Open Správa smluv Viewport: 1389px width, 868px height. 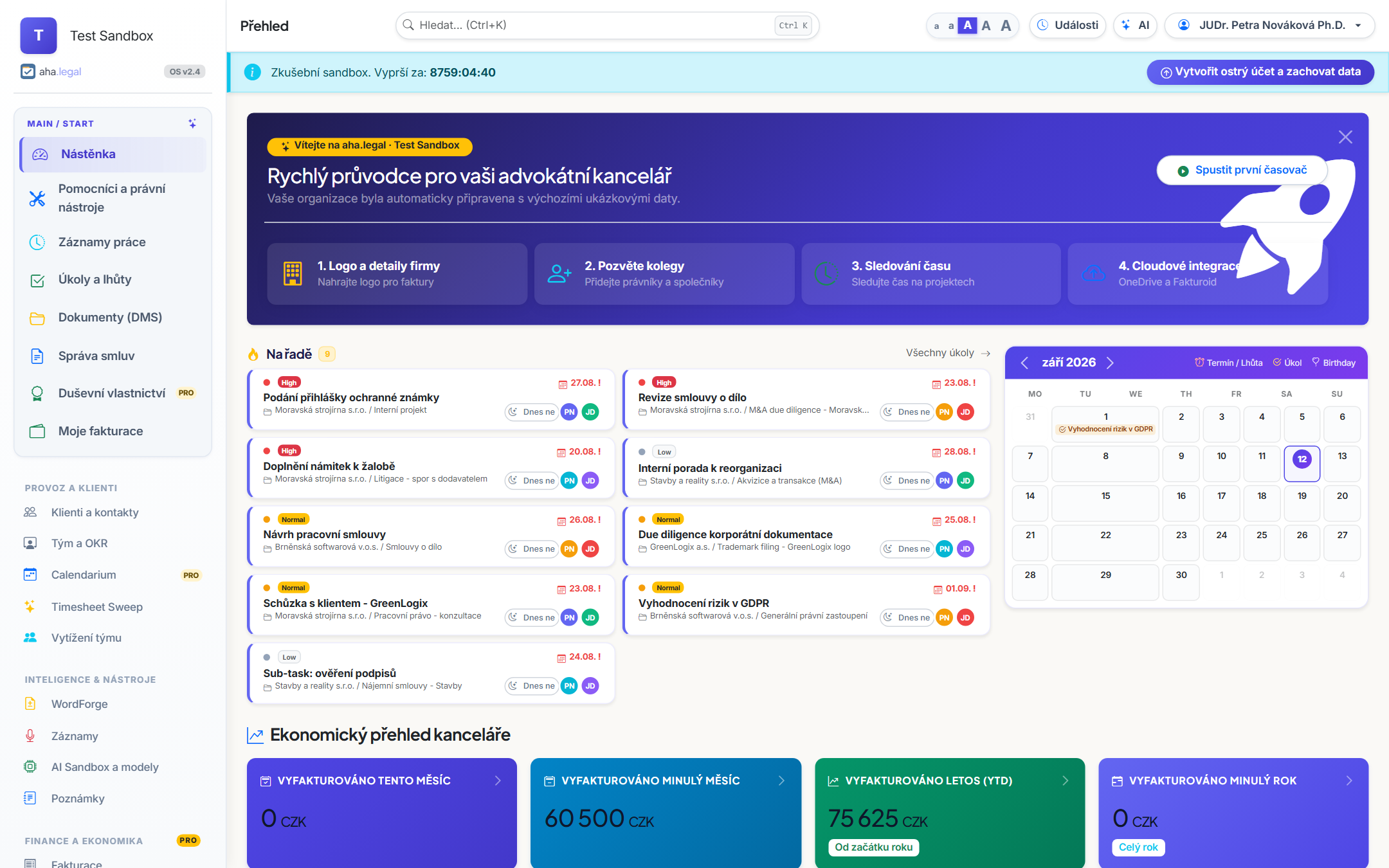pos(113,356)
